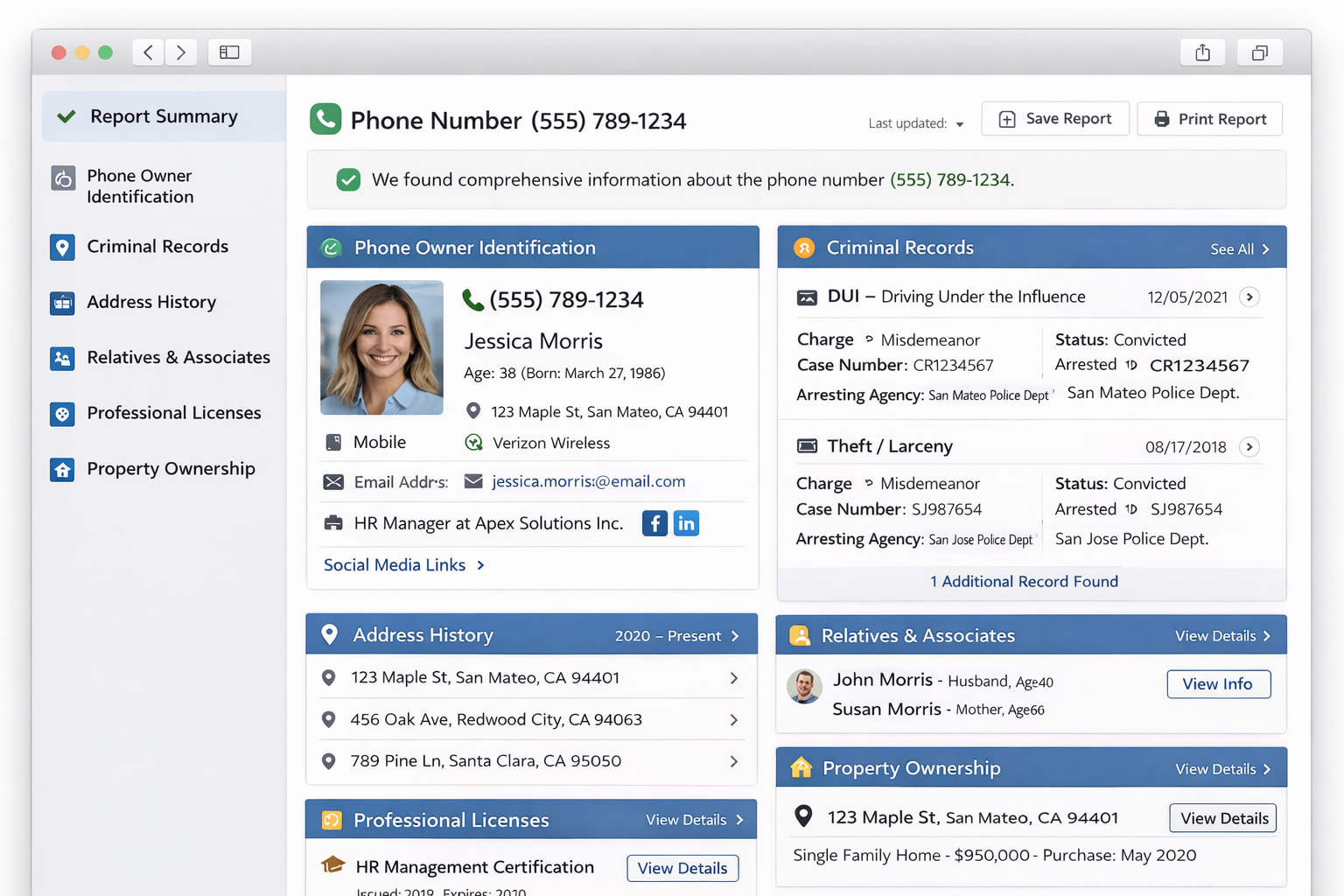The height and width of the screenshot is (896, 1344).
Task: Open the LinkedIn profile icon
Action: pos(686,523)
